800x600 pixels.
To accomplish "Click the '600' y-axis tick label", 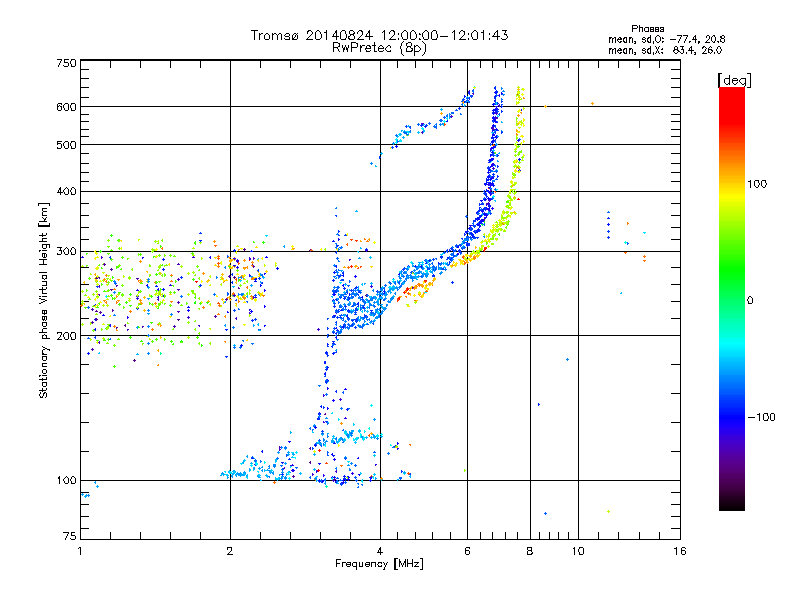I will 66,107.
